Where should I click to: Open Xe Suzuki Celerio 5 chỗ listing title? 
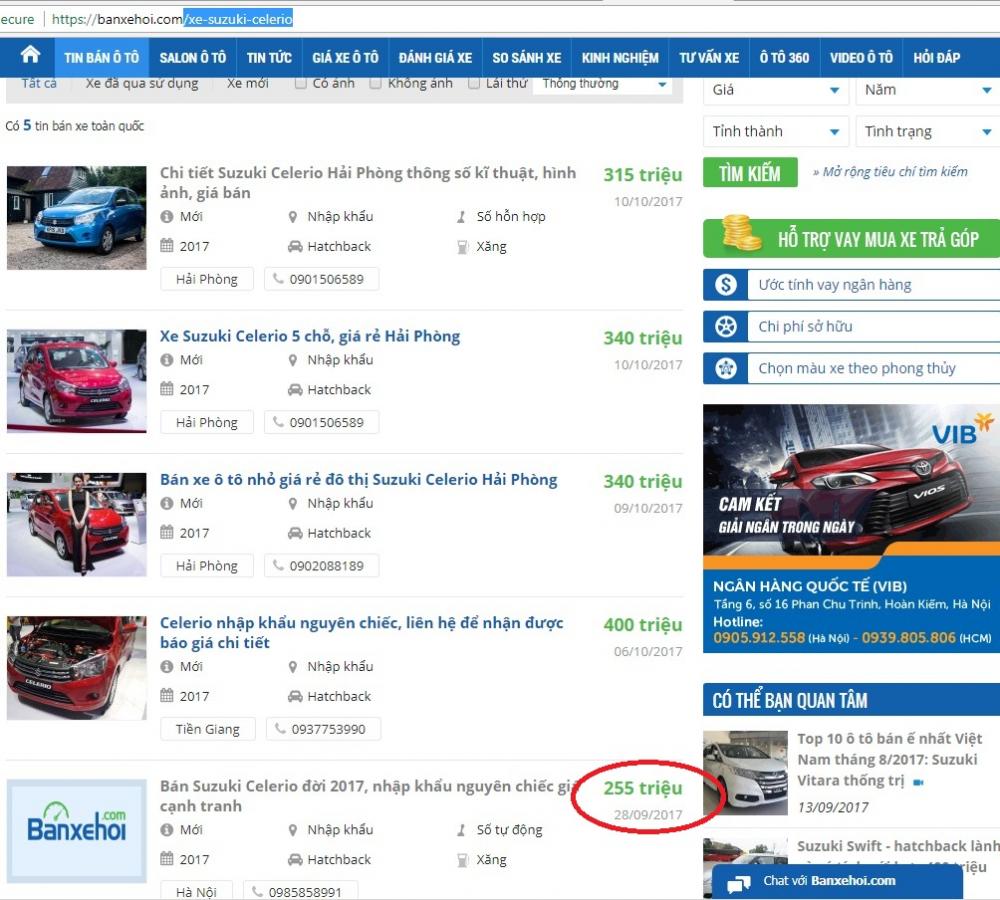coord(310,336)
